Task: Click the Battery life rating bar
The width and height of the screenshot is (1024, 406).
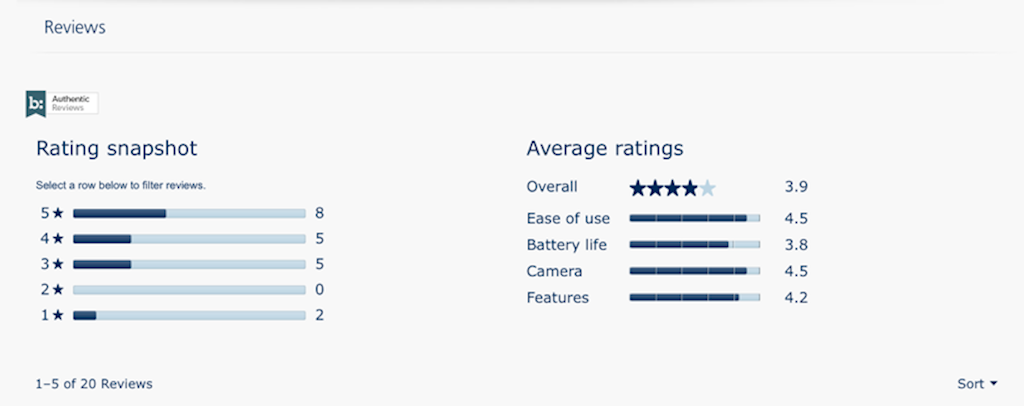Action: tap(694, 244)
